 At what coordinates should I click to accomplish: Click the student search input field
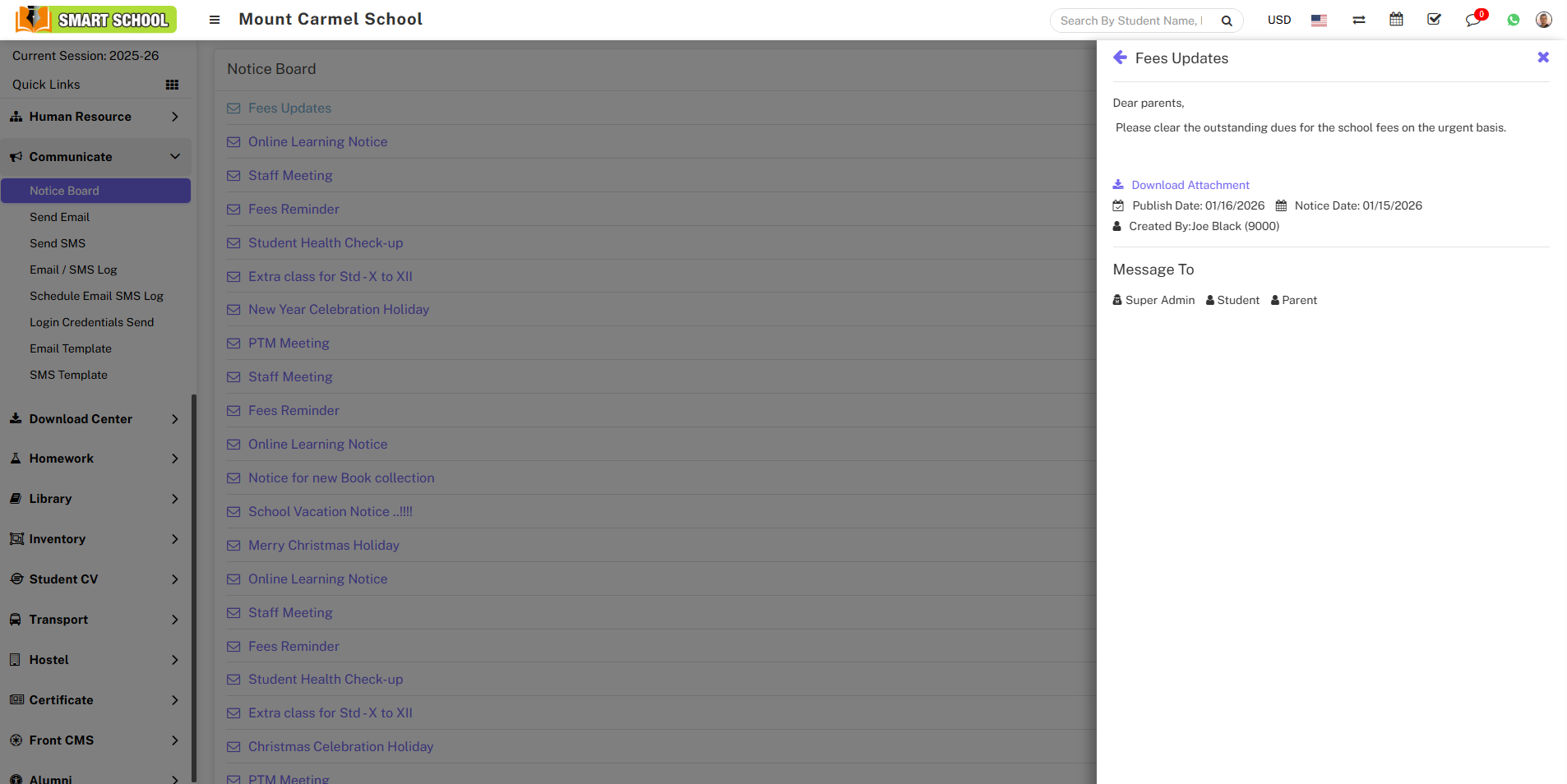[1131, 21]
